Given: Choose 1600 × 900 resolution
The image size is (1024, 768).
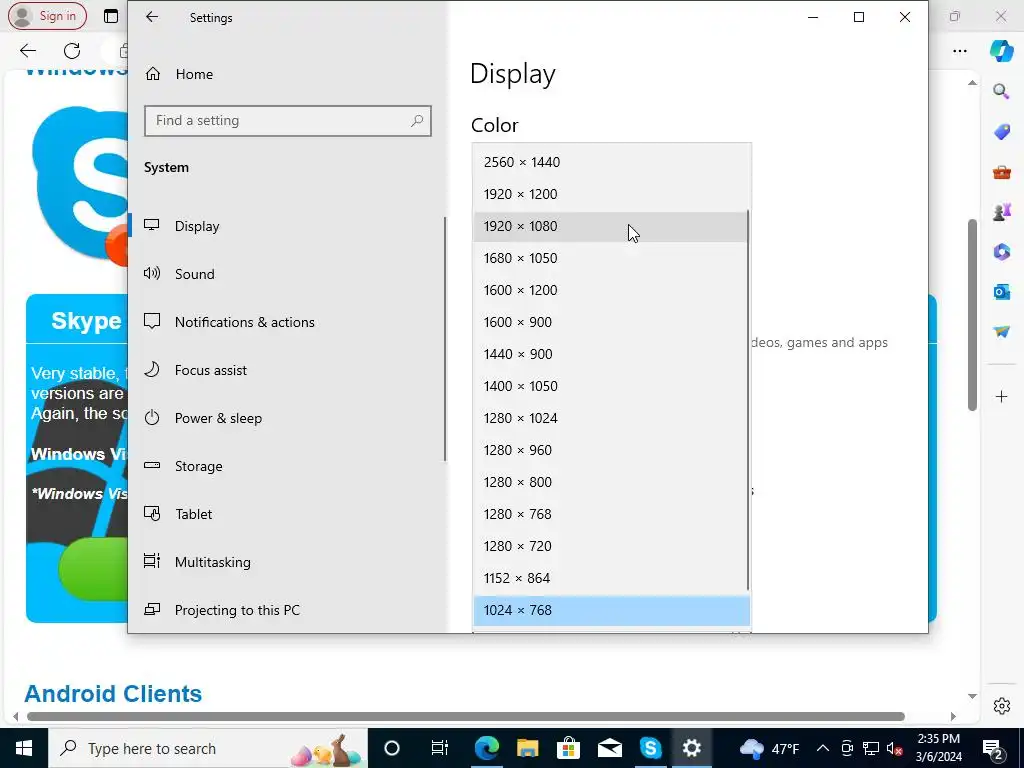Looking at the screenshot, I should pyautogui.click(x=611, y=322).
